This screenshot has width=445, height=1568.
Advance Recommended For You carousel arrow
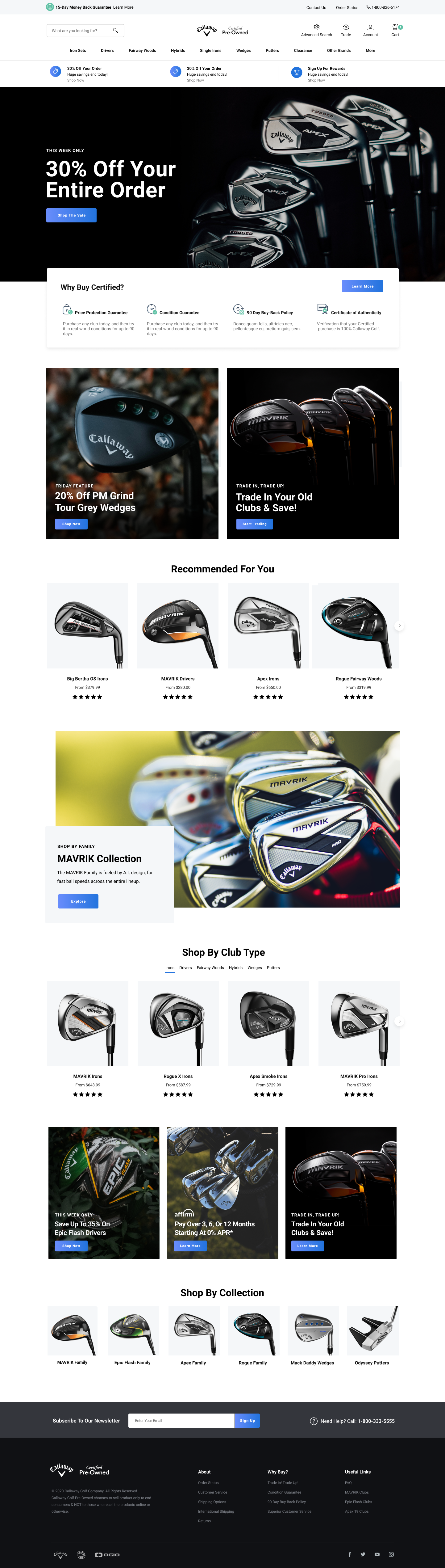coord(399,626)
